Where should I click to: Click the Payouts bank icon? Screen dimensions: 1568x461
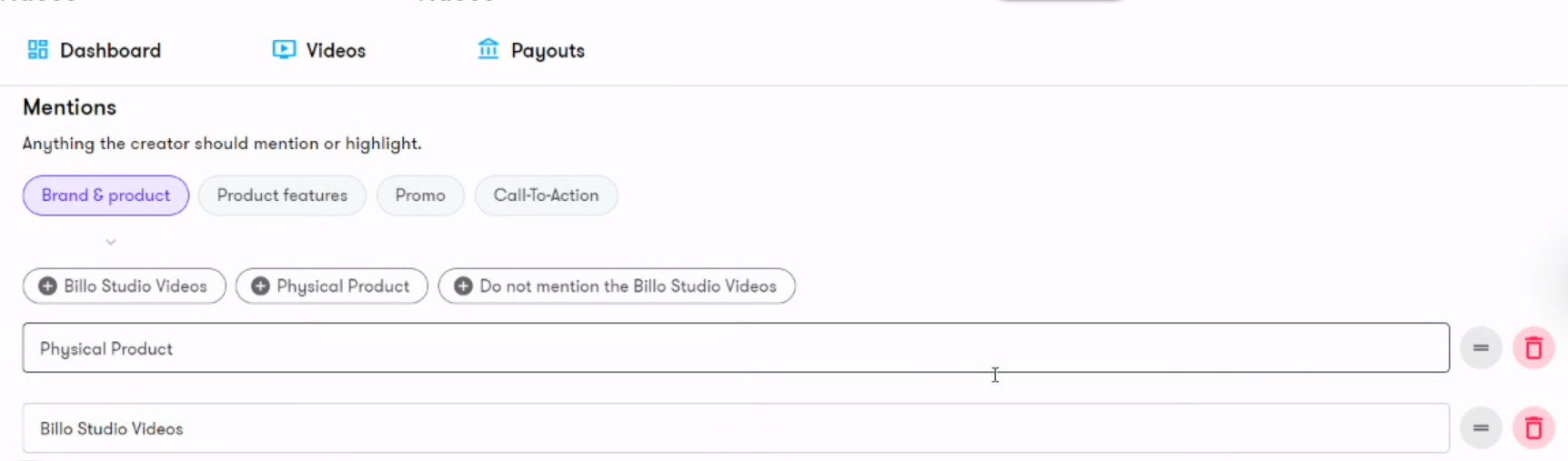(x=488, y=48)
